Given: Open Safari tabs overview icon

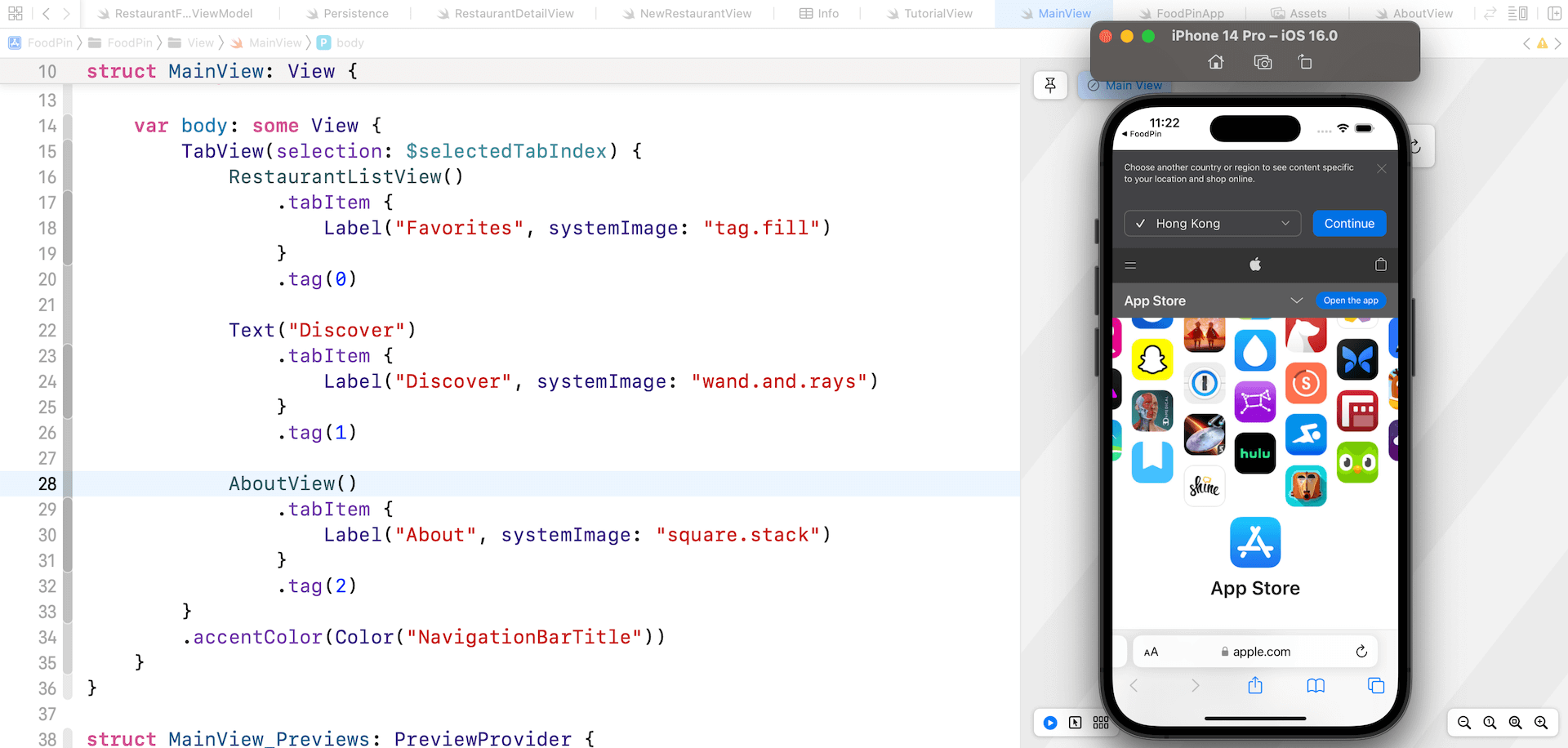Looking at the screenshot, I should 1376,686.
